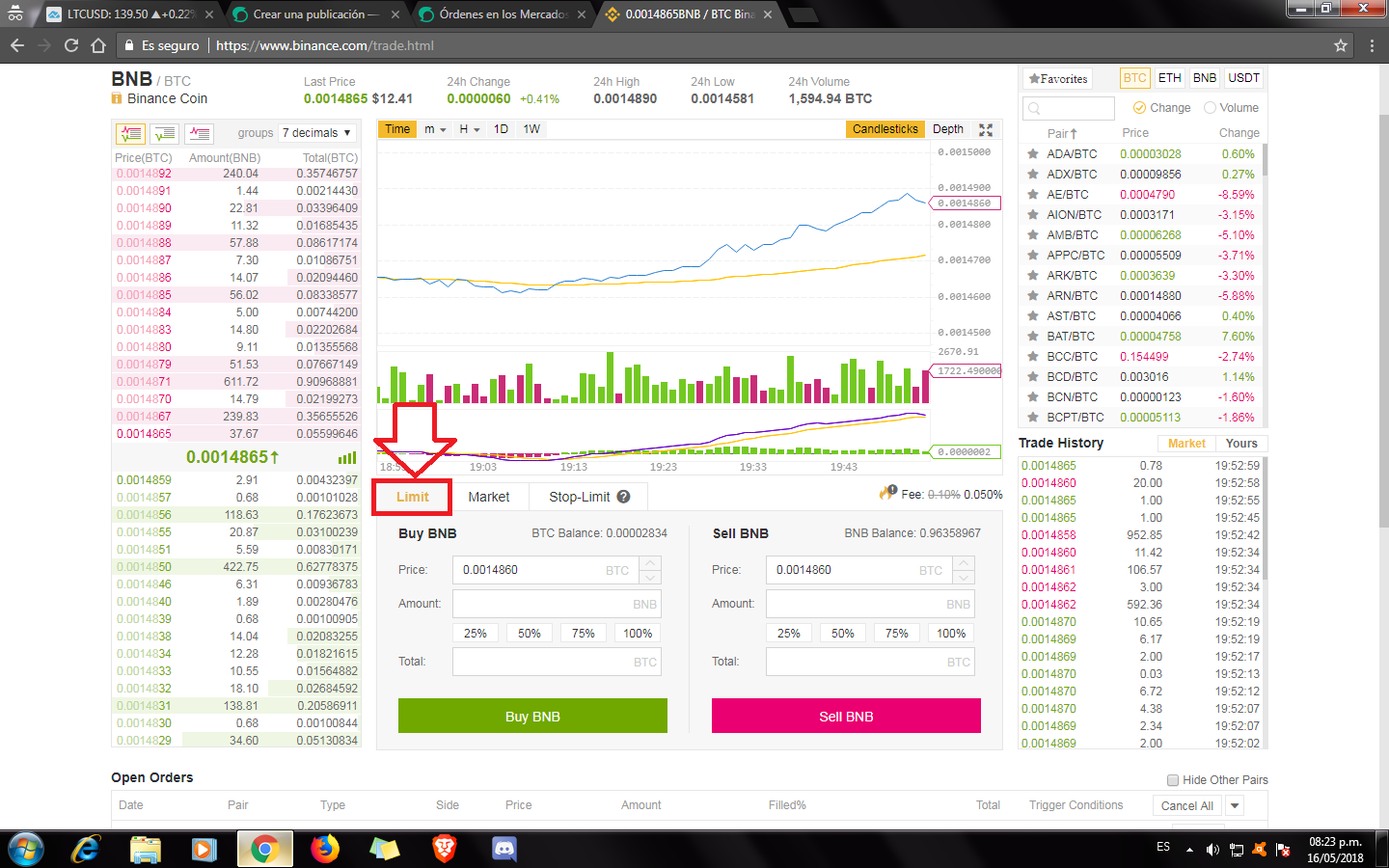The height and width of the screenshot is (868, 1389).
Task: Click the pair search input box
Action: [1068, 108]
